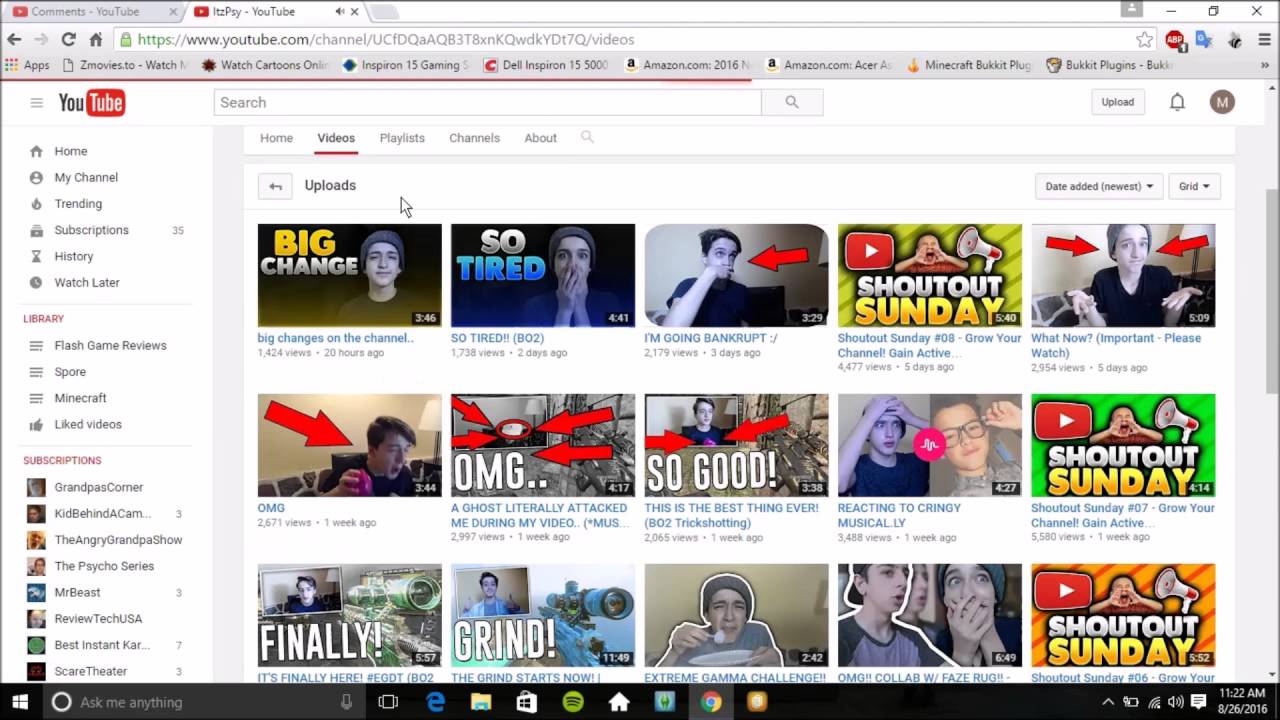Click the browser Home icon
1280x720 pixels.
coord(96,39)
